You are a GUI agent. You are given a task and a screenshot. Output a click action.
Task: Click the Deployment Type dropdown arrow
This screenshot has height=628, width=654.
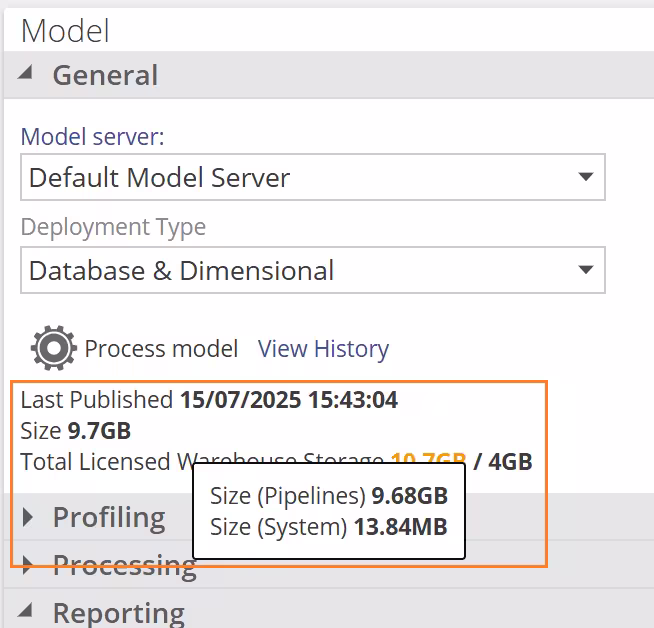point(585,270)
